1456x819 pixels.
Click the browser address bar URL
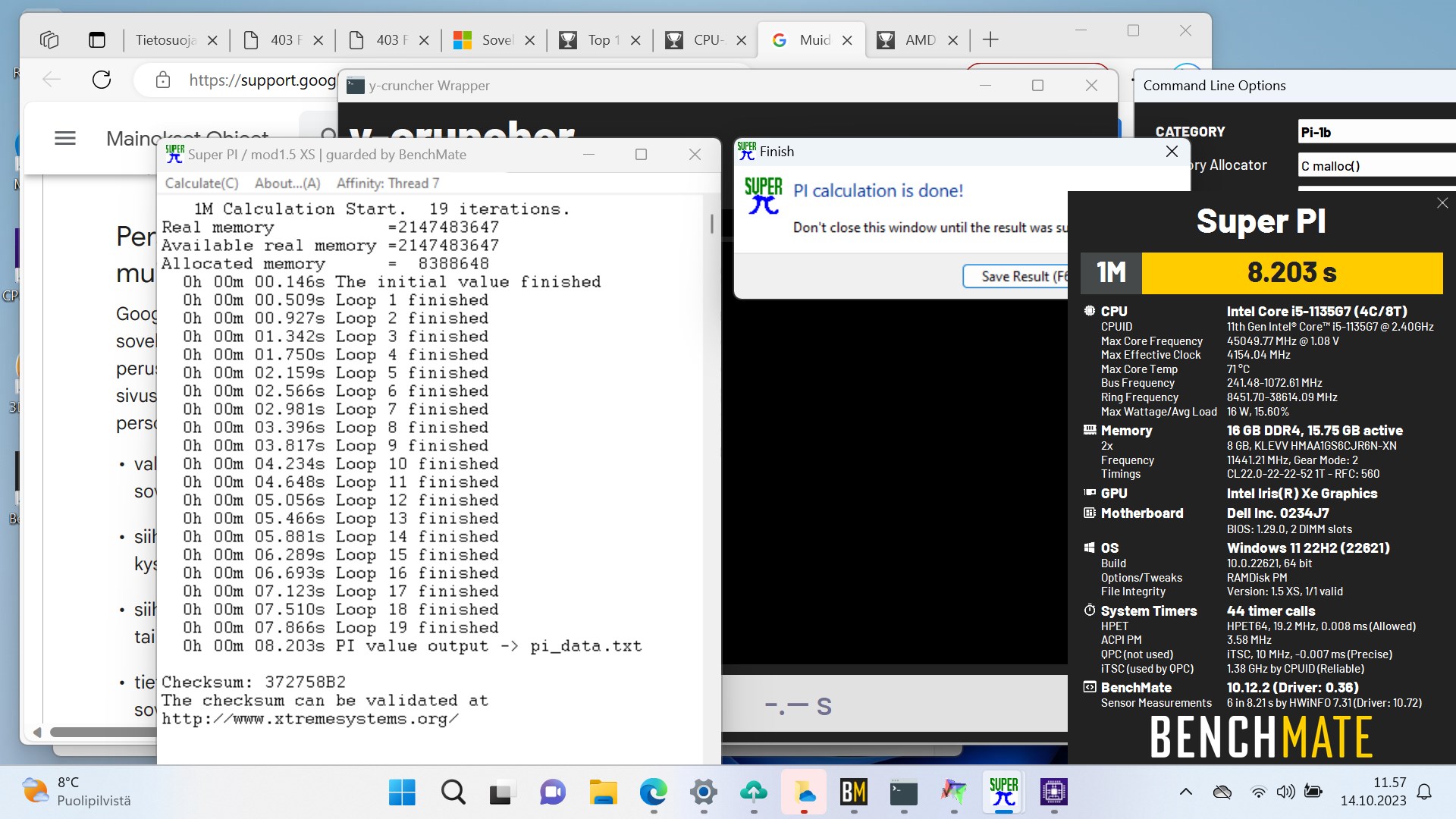(262, 80)
